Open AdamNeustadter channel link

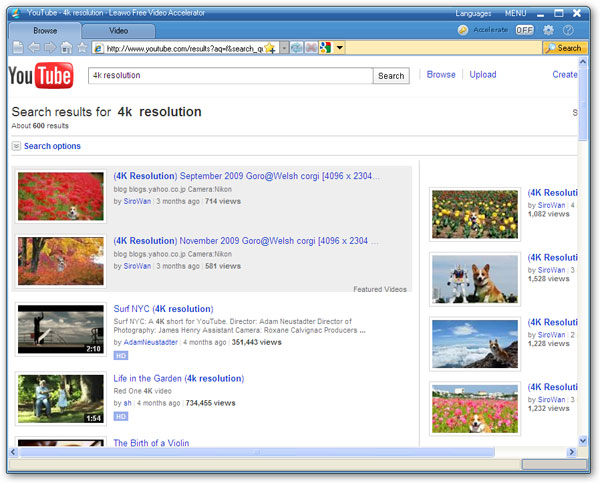pos(150,342)
